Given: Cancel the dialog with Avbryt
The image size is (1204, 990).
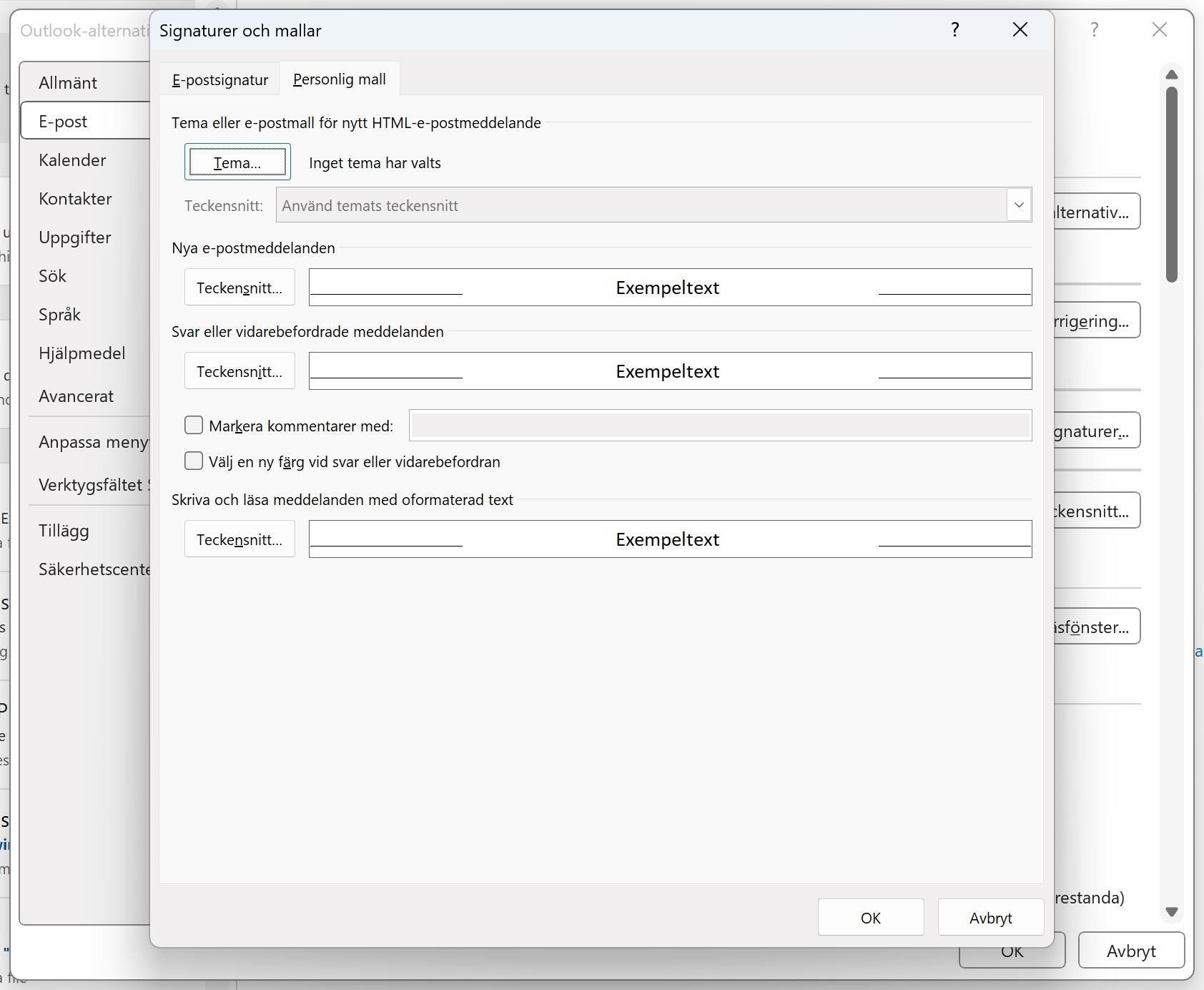Looking at the screenshot, I should (x=990, y=917).
